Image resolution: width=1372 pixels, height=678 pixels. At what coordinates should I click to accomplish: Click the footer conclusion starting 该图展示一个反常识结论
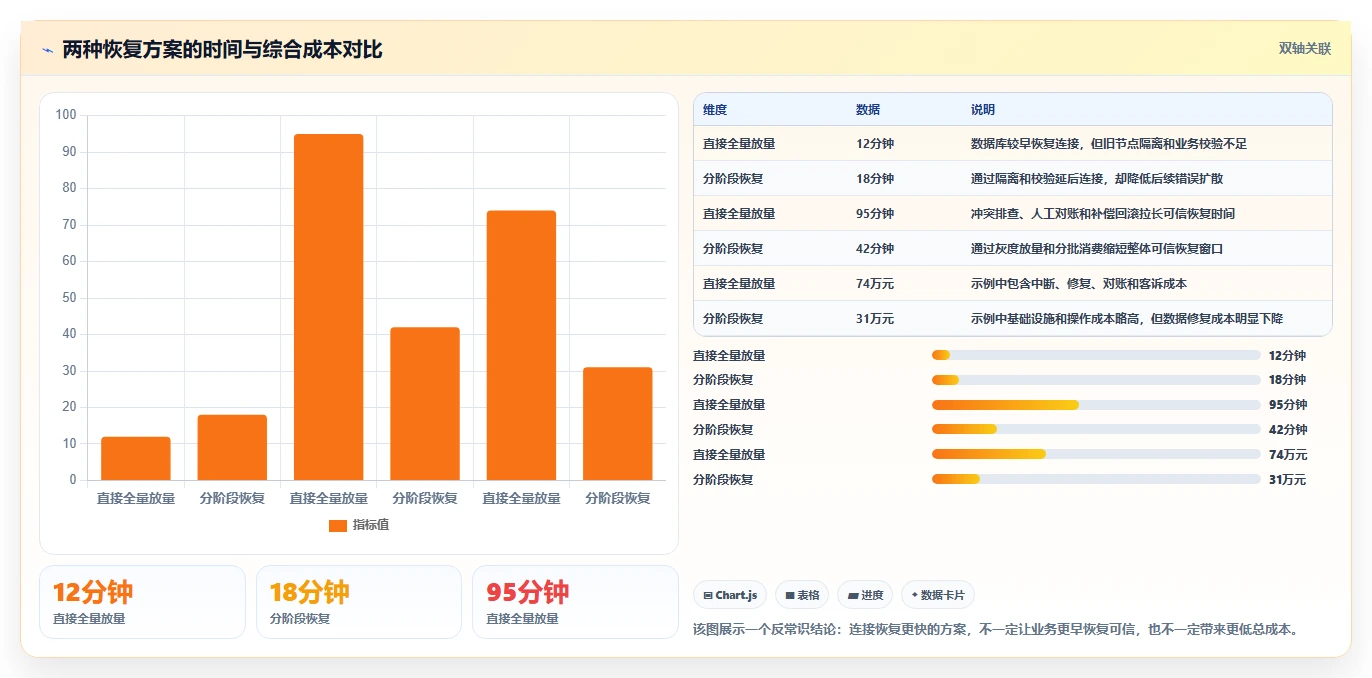(x=997, y=629)
